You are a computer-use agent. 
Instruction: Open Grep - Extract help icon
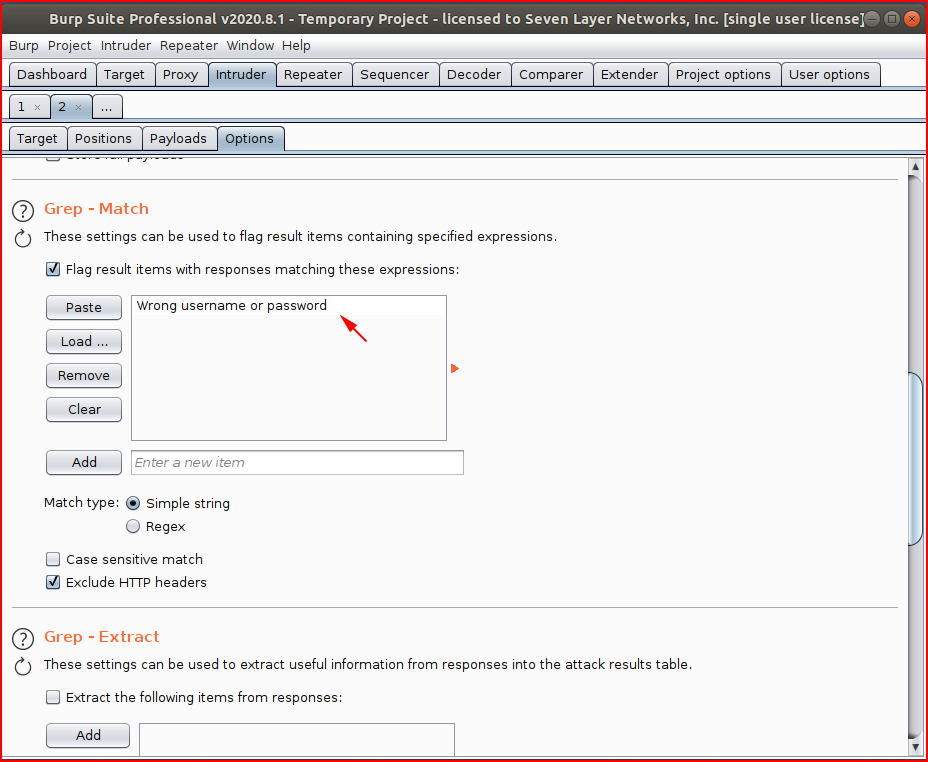point(23,639)
